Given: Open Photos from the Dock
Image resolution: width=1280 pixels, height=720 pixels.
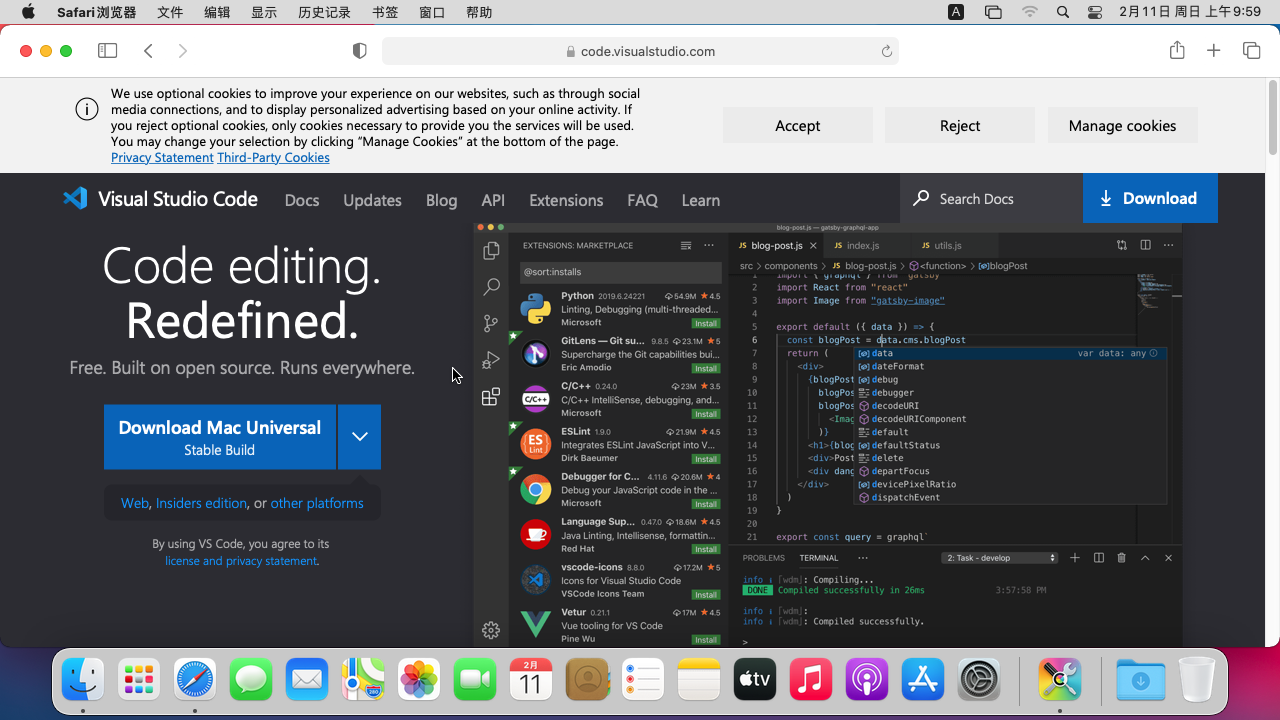Looking at the screenshot, I should pyautogui.click(x=419, y=681).
